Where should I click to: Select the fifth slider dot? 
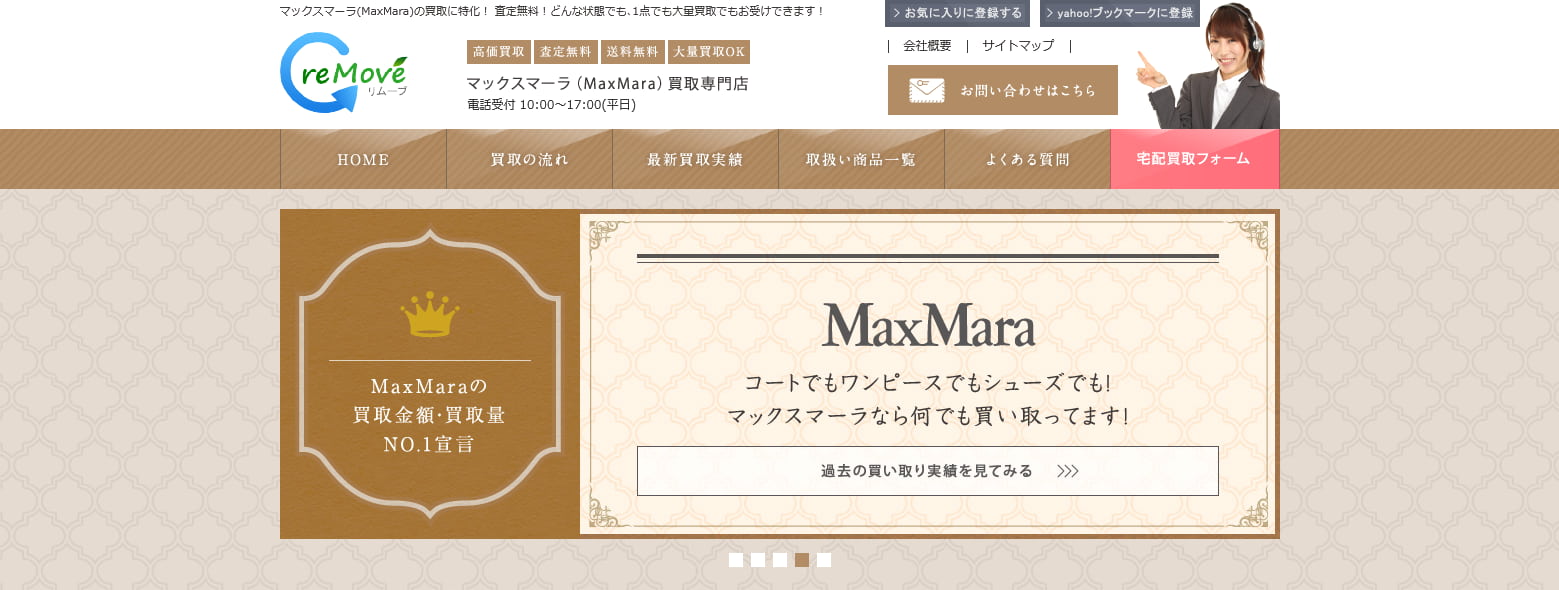pos(824,560)
